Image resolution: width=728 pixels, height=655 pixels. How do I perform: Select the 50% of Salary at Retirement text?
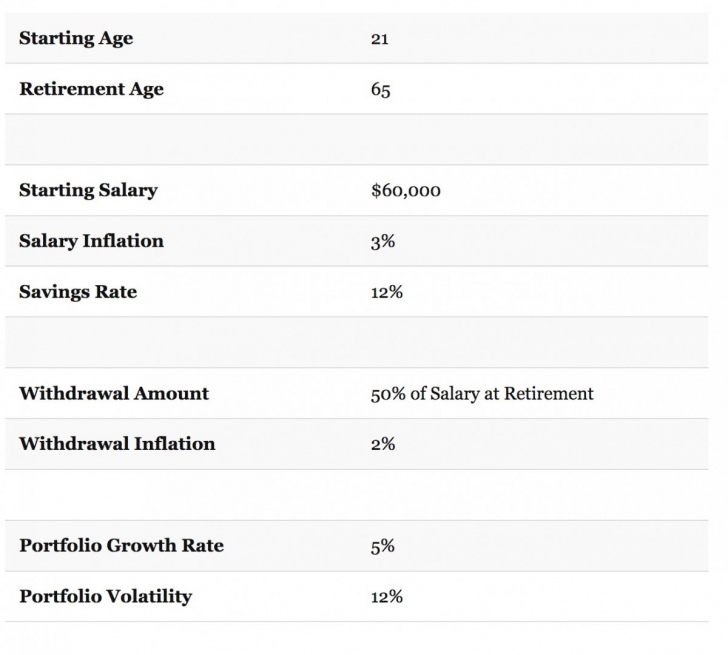pyautogui.click(x=482, y=394)
